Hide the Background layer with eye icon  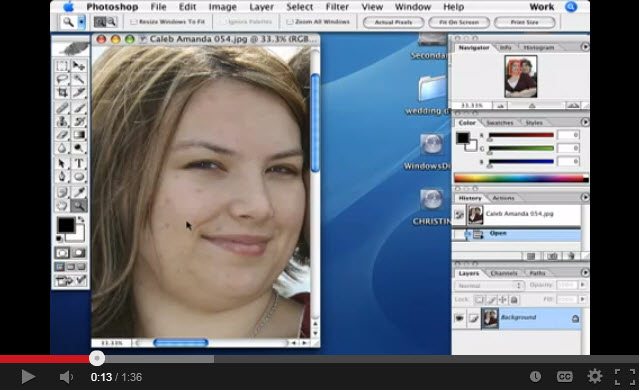tap(460, 318)
